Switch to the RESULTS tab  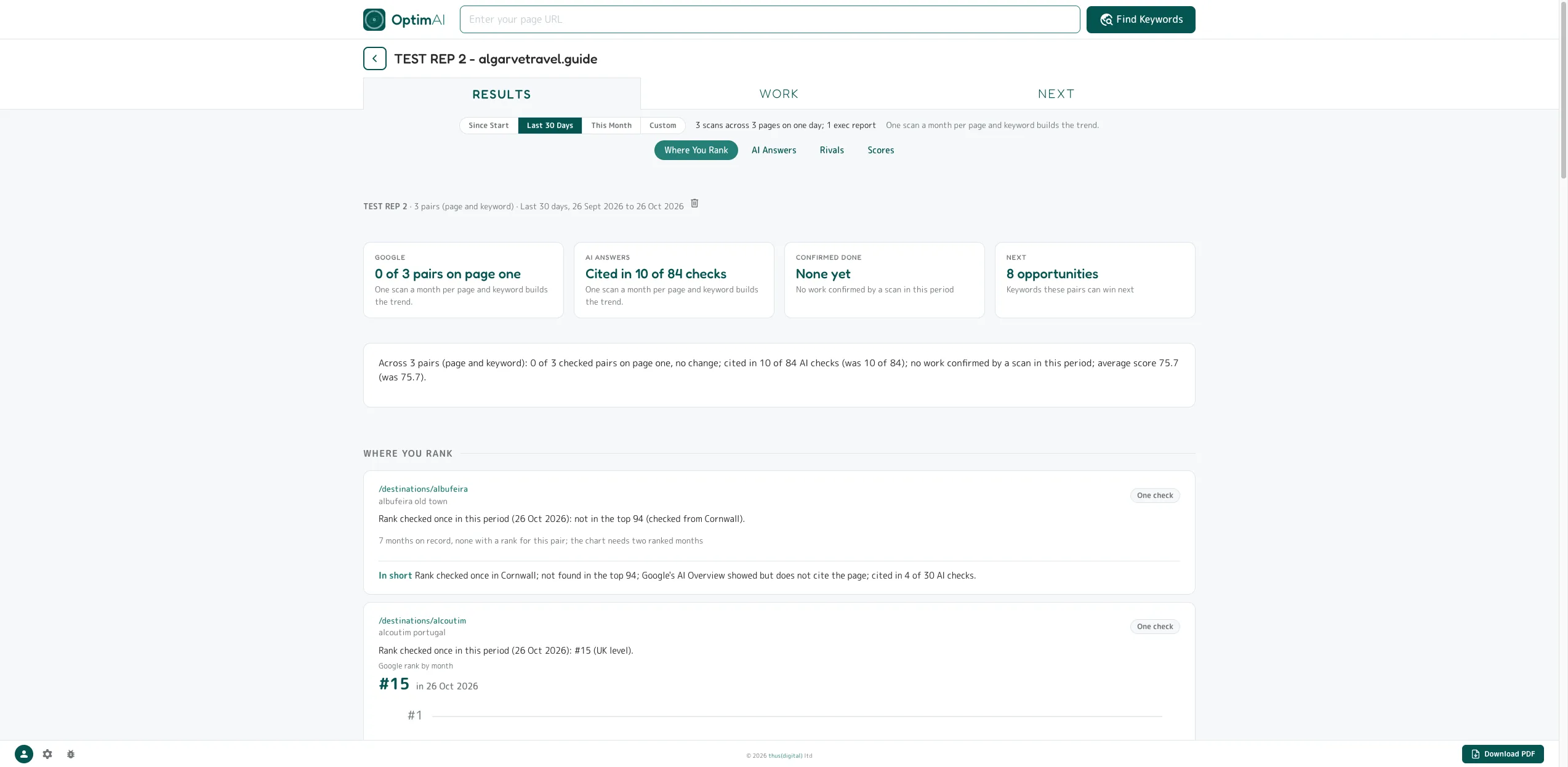pos(502,94)
